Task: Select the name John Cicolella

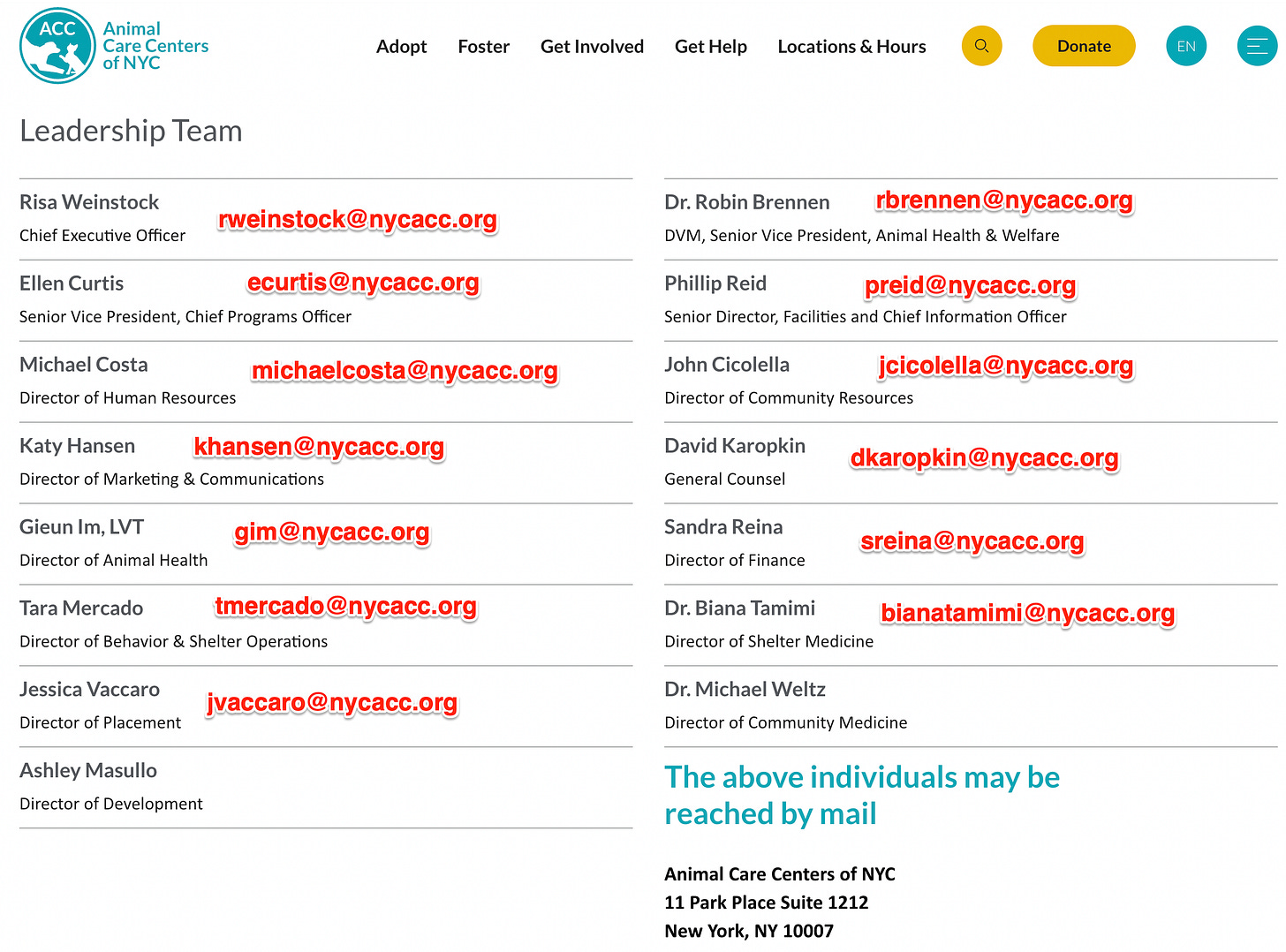Action: pyautogui.click(x=727, y=365)
